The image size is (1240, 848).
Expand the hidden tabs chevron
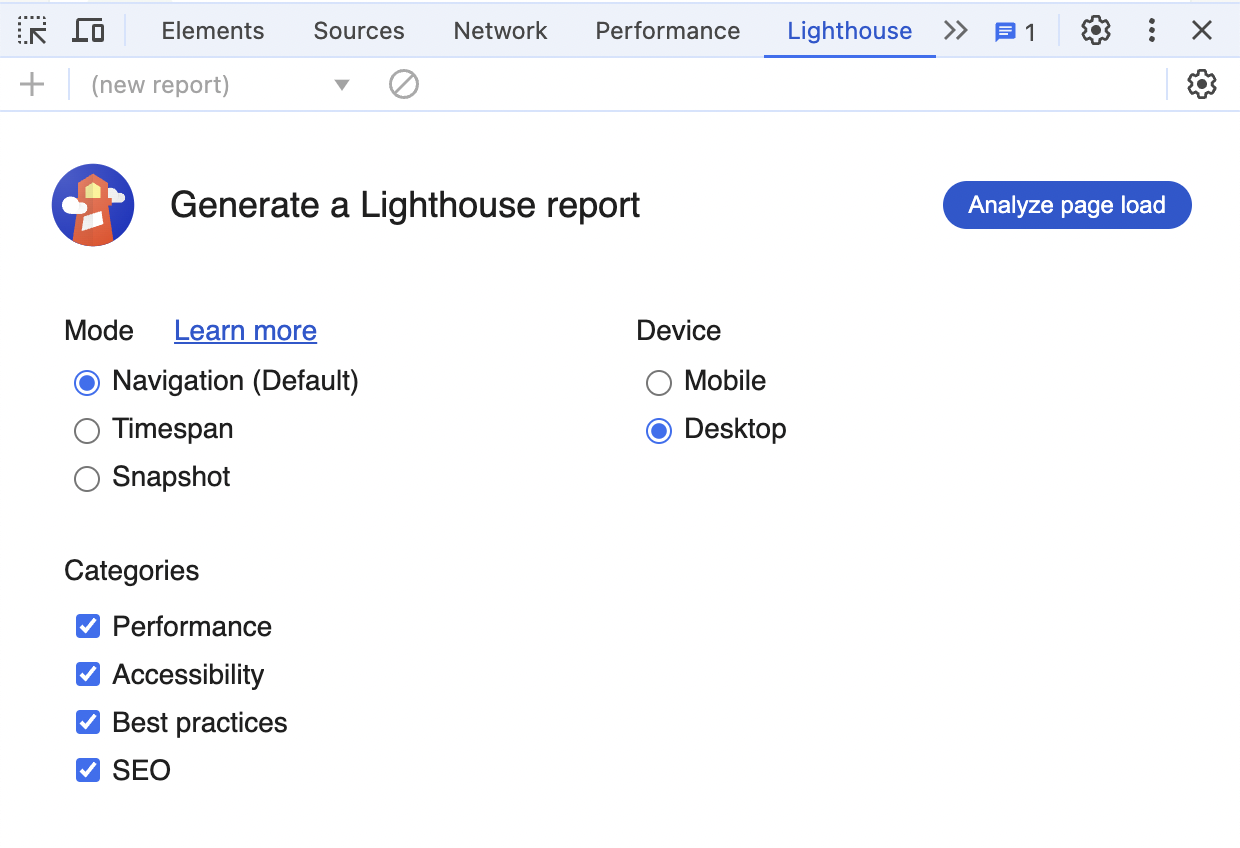coord(956,30)
